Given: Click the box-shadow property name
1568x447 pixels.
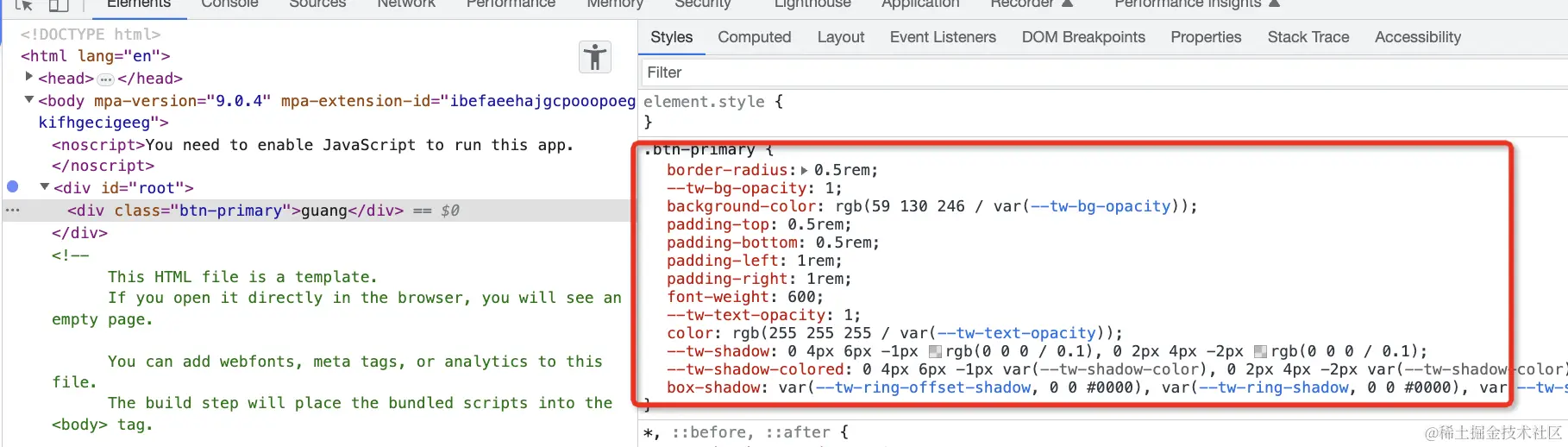Looking at the screenshot, I should (713, 387).
